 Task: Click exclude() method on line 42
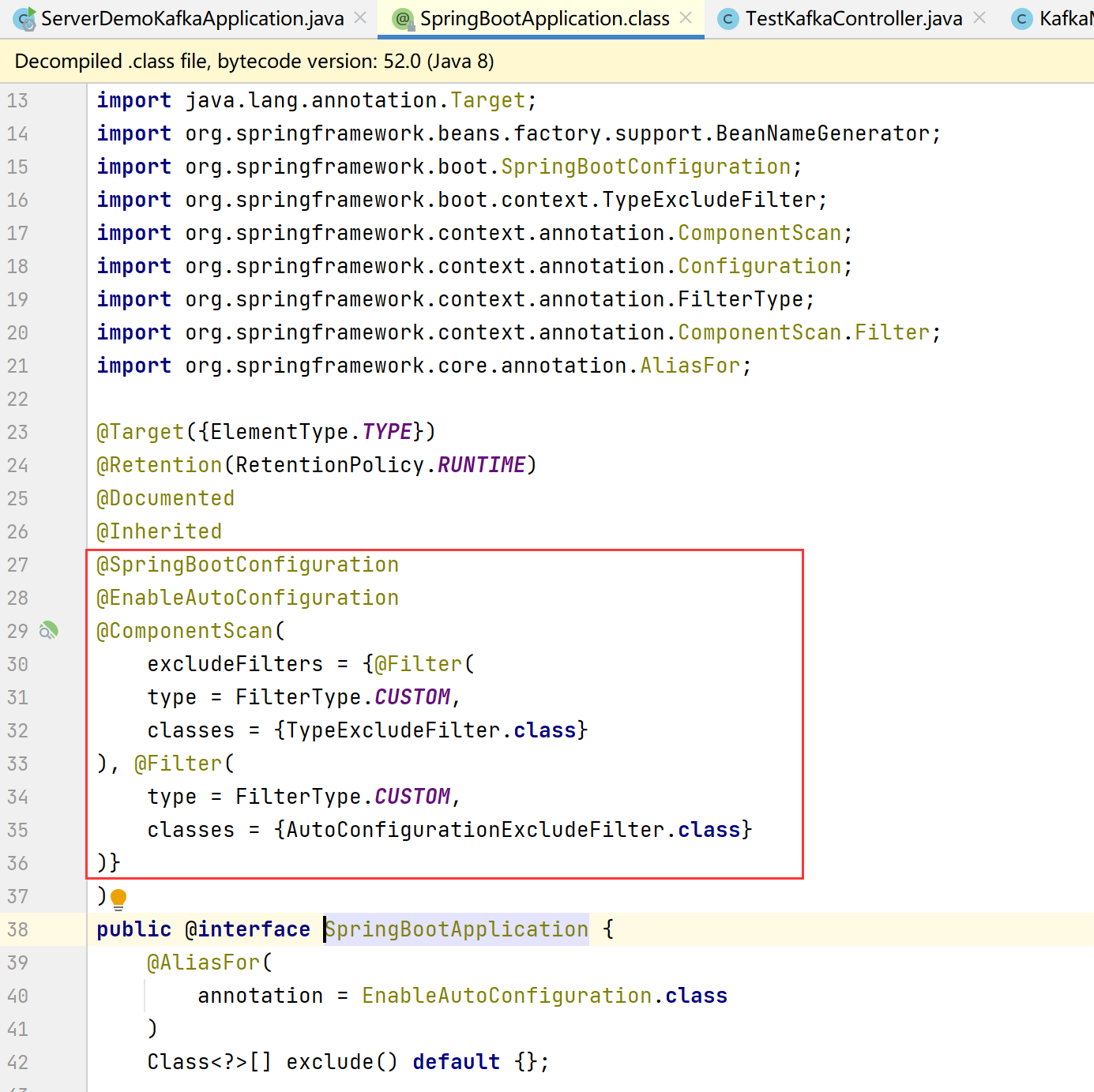342,1062
